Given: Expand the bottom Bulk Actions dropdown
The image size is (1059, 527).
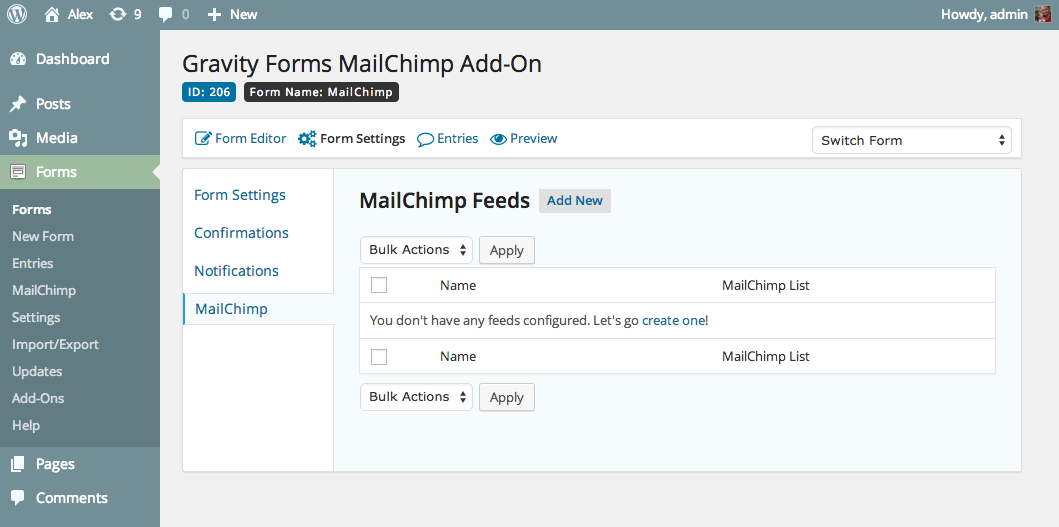Looking at the screenshot, I should [x=416, y=397].
